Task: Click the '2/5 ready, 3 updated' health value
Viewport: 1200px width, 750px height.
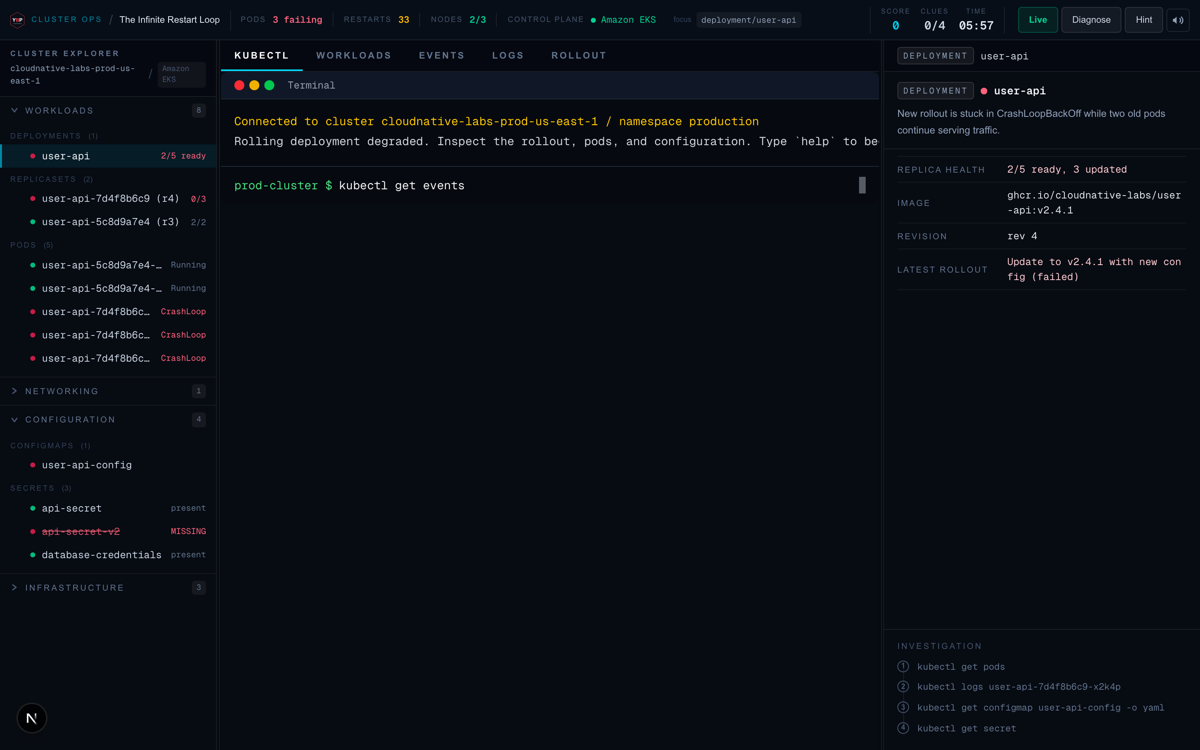Action: 1067,170
